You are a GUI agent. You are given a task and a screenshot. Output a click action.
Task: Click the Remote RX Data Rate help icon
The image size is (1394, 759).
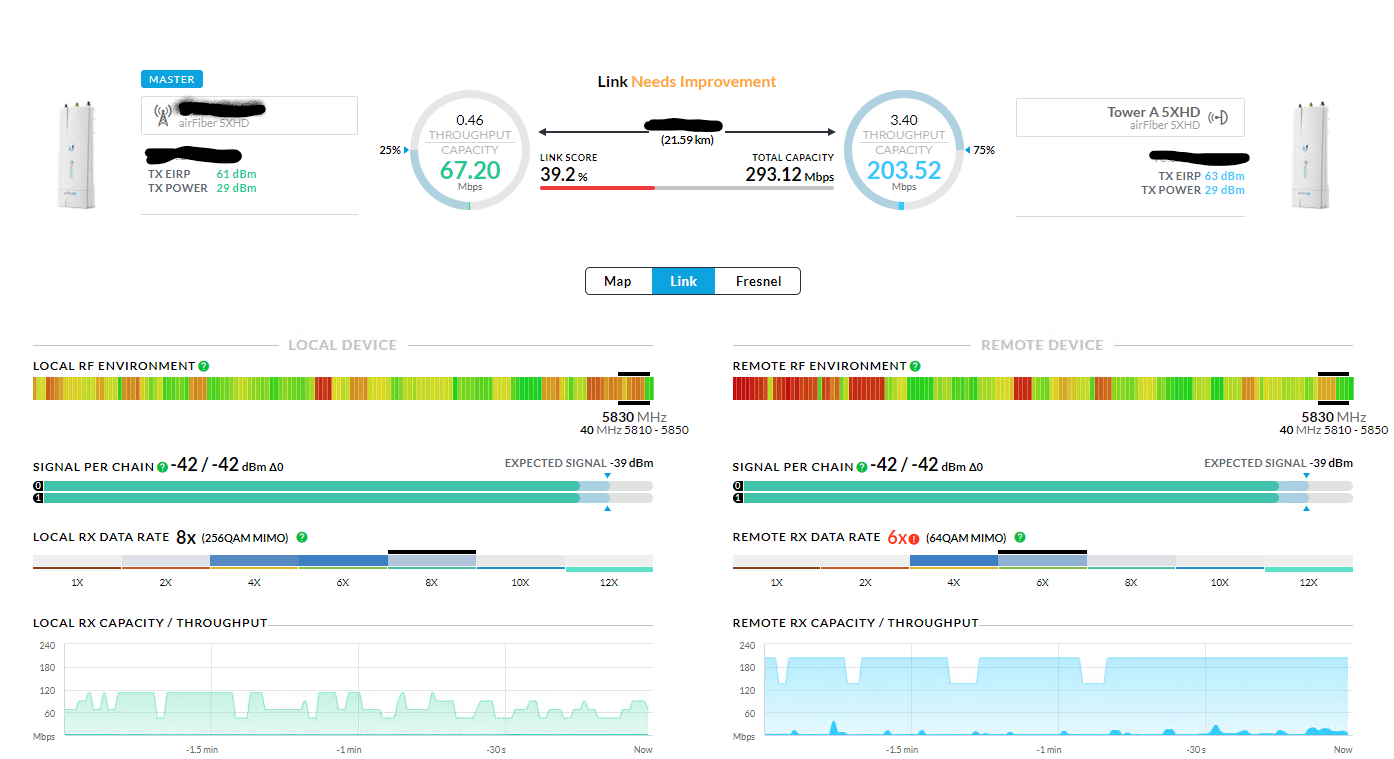tap(1019, 538)
